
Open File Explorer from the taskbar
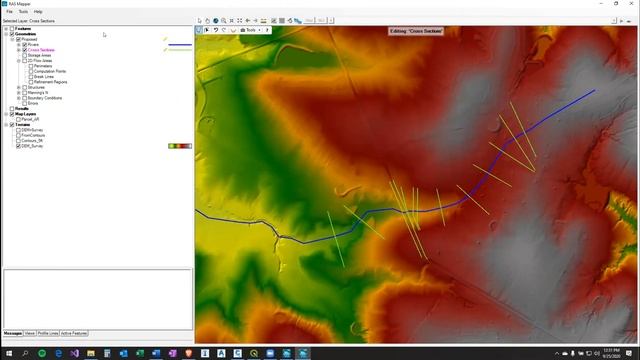(91, 353)
